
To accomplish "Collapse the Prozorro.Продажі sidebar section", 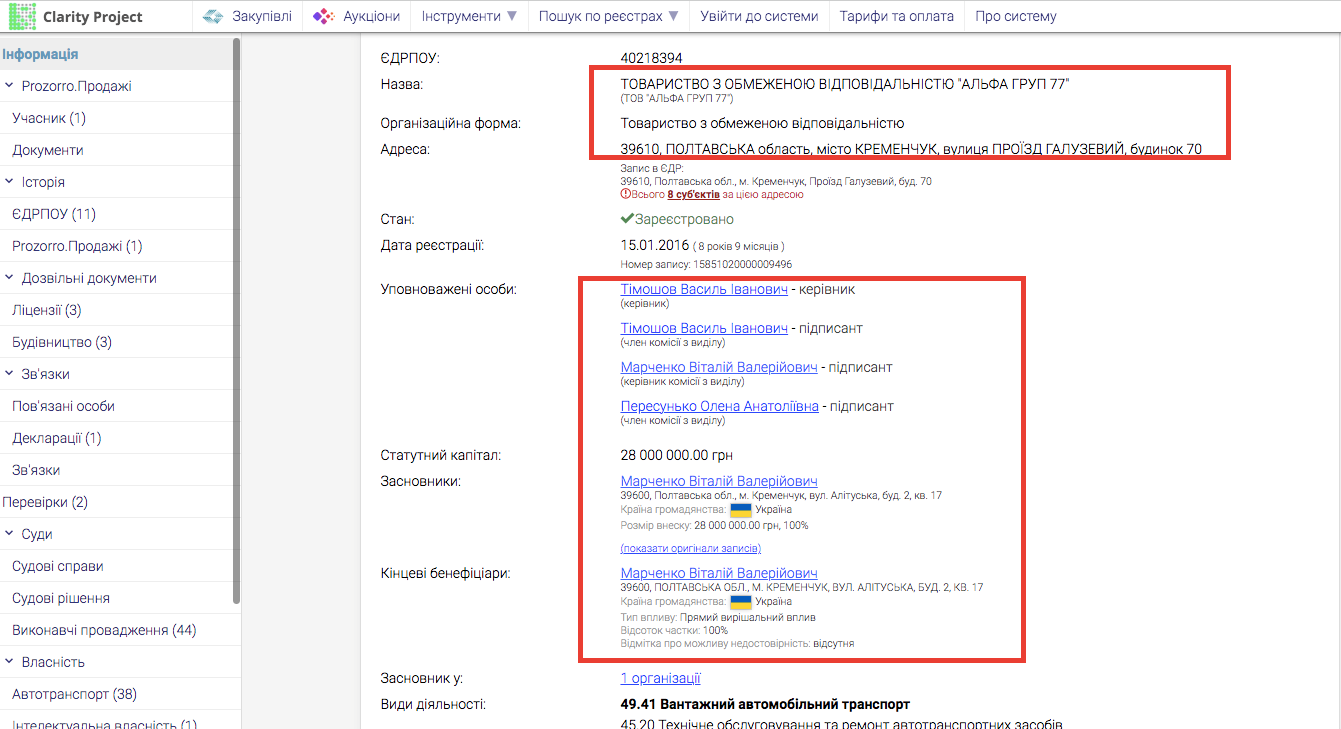I will (9, 86).
